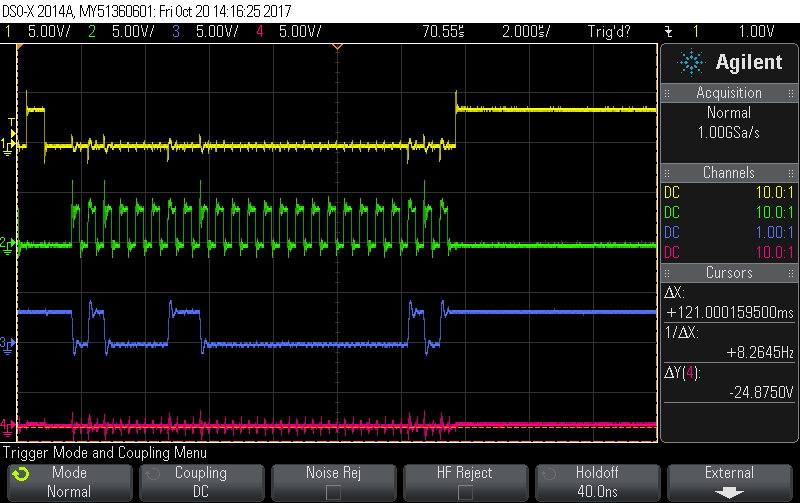This screenshot has height=503, width=800.
Task: Click the ΔX cursor value +121.000159500ms
Action: pos(730,312)
